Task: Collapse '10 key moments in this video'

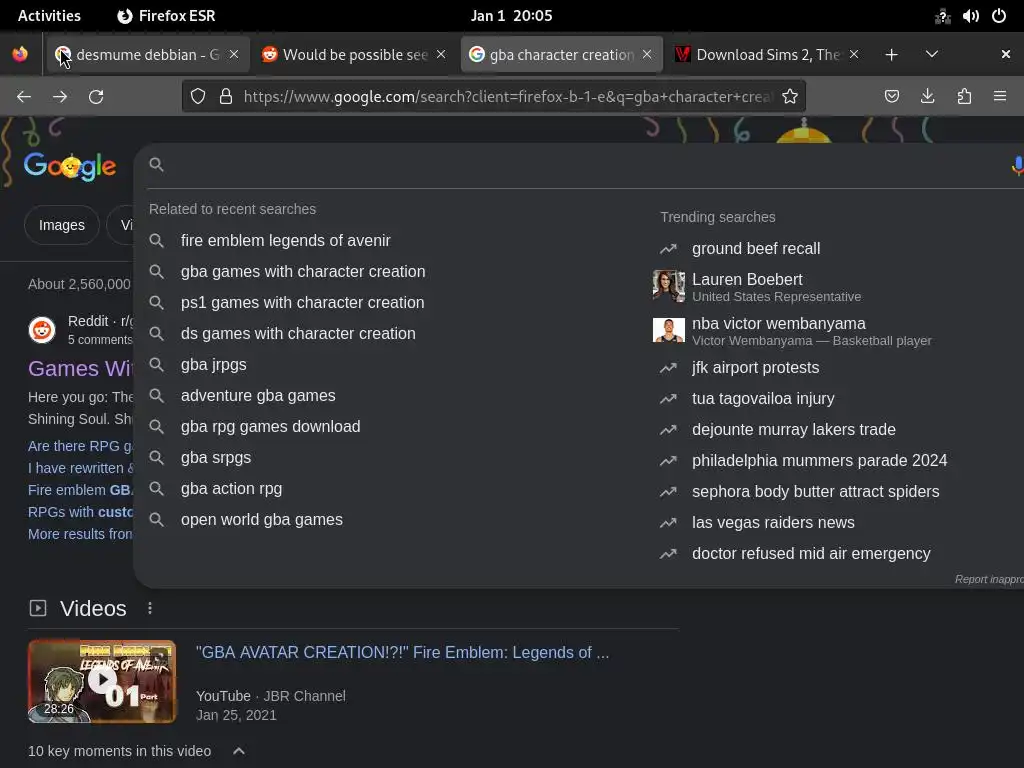Action: click(239, 751)
